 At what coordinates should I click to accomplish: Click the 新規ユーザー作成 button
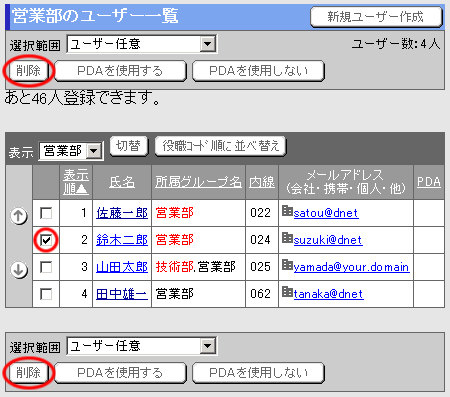pos(376,17)
